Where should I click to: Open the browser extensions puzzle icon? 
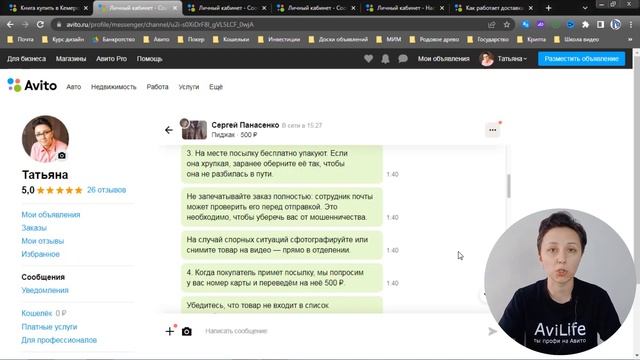[x=585, y=24]
